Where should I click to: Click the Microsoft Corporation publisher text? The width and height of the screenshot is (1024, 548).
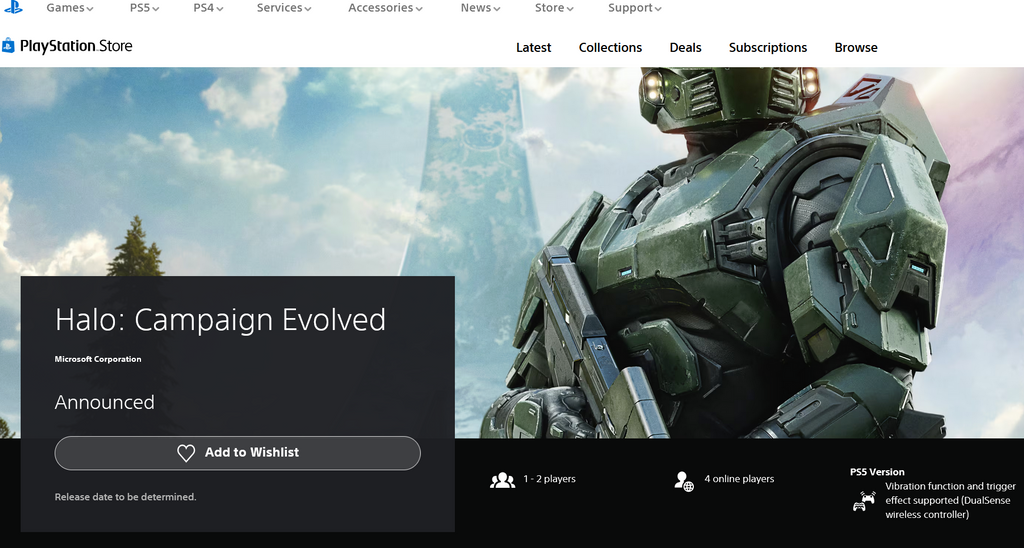point(98,359)
